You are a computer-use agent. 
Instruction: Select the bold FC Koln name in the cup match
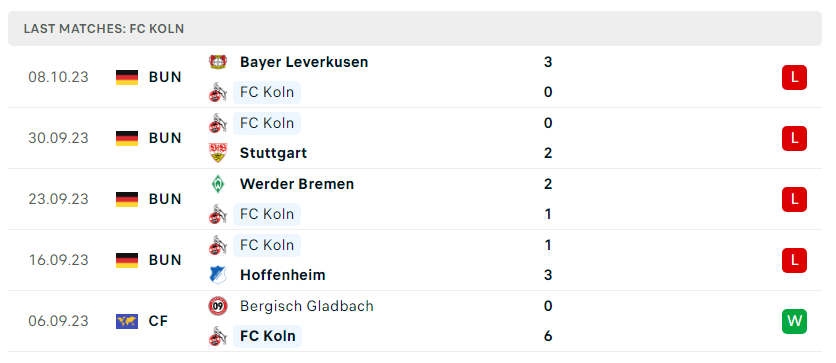point(268,336)
